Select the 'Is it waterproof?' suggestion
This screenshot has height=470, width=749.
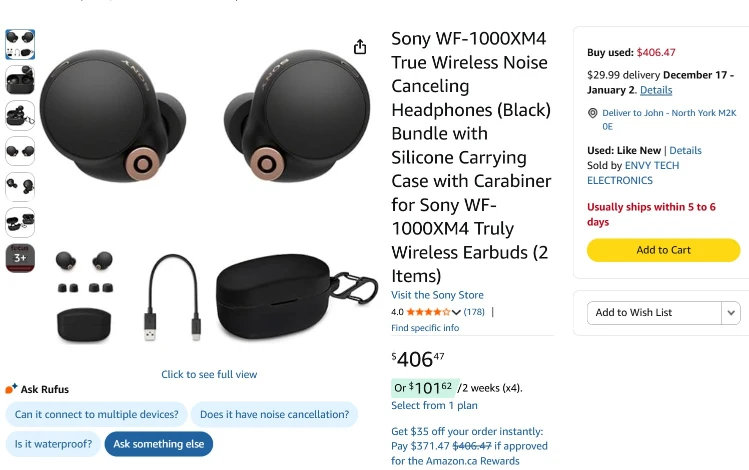(53, 444)
